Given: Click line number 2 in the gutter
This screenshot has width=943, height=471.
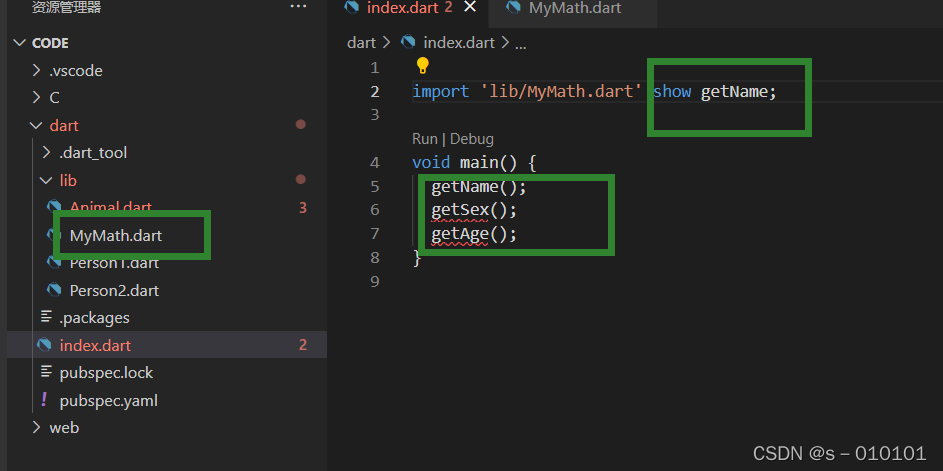Looking at the screenshot, I should coord(375,92).
